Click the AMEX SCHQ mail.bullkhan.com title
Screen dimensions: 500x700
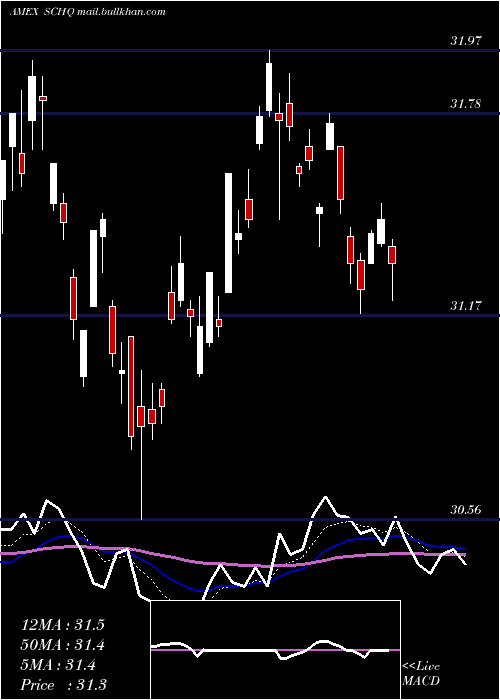[88, 12]
